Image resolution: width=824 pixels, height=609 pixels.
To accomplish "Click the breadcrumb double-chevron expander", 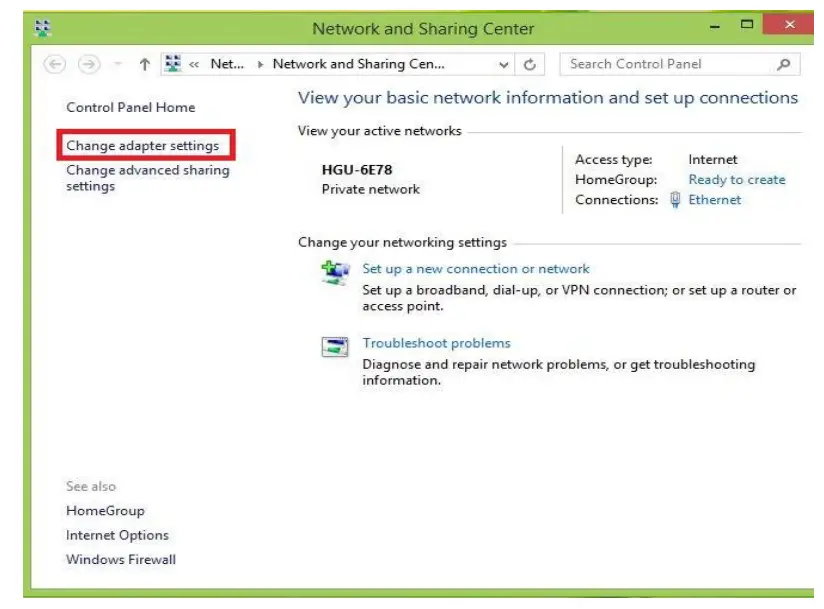I will [x=194, y=65].
